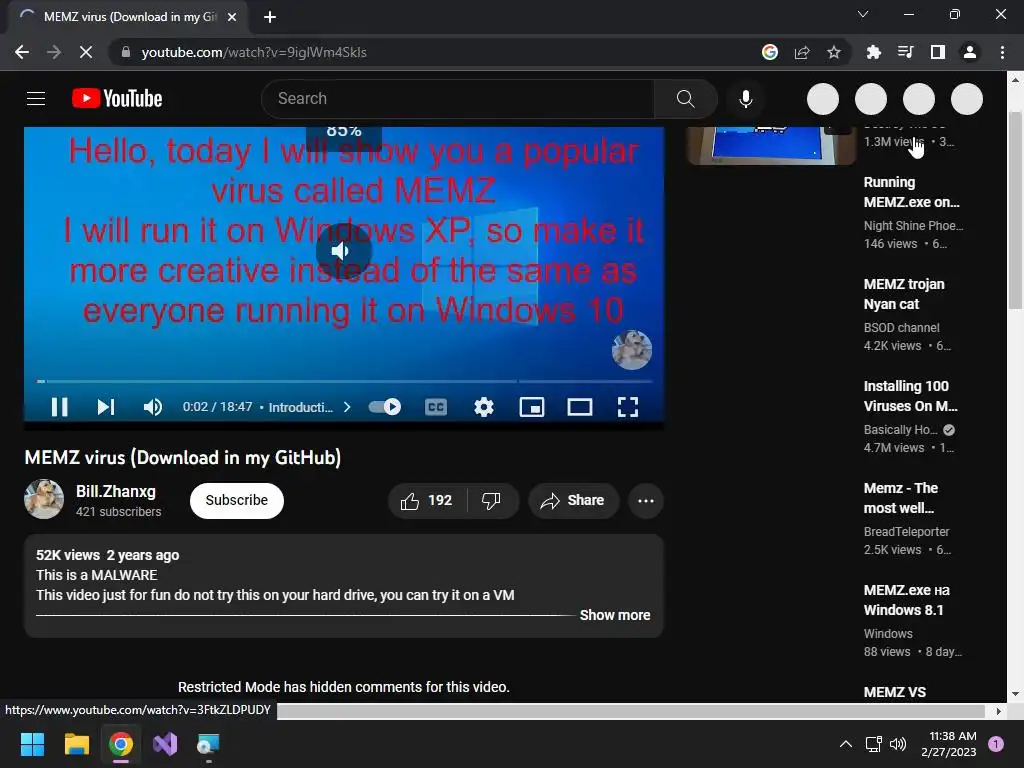Screen dimensions: 1024x768
Task: Open clock showing 11:38 AM
Action: click(948, 744)
